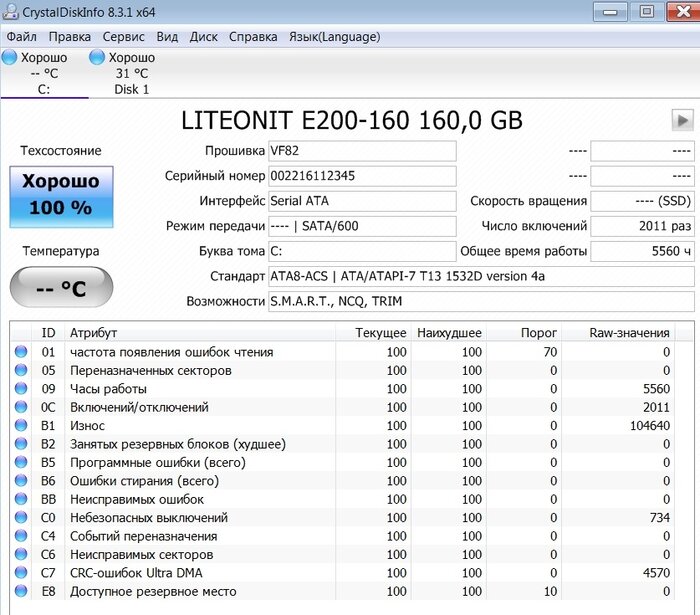Click the firmware field VF82
This screenshot has width=700, height=615.
pos(362,151)
